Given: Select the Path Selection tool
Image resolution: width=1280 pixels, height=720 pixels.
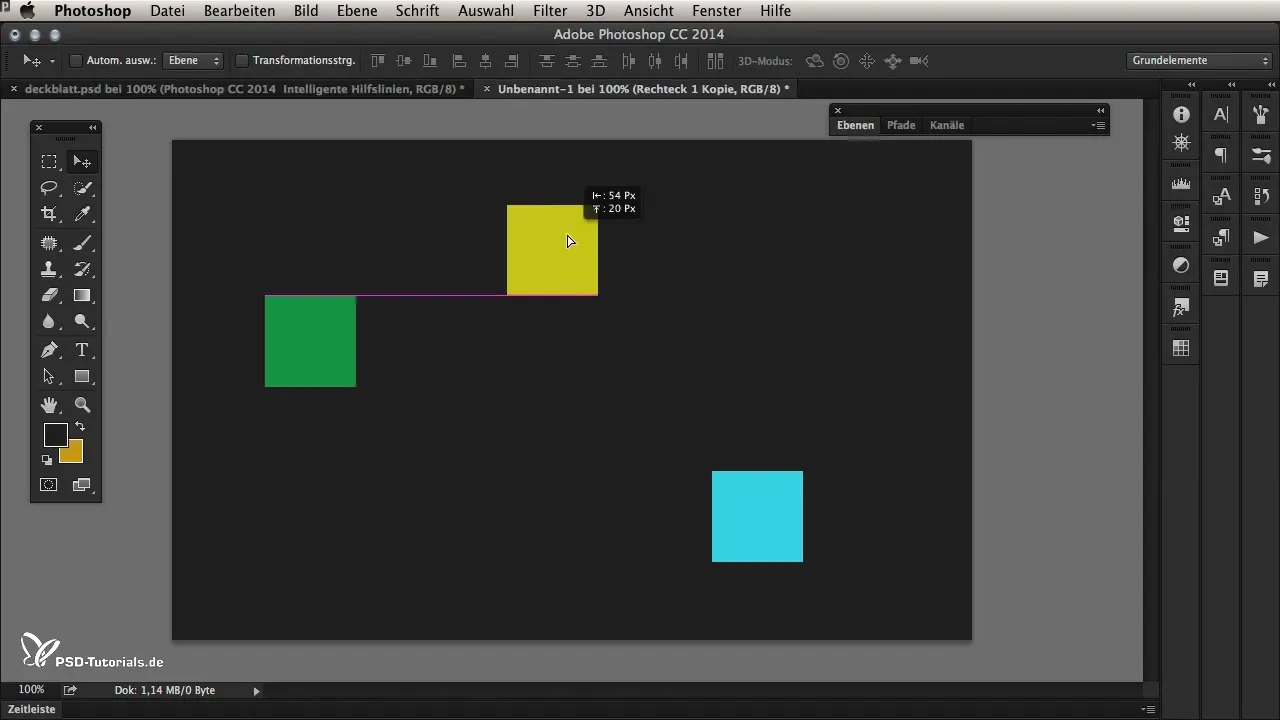Looking at the screenshot, I should 48,377.
